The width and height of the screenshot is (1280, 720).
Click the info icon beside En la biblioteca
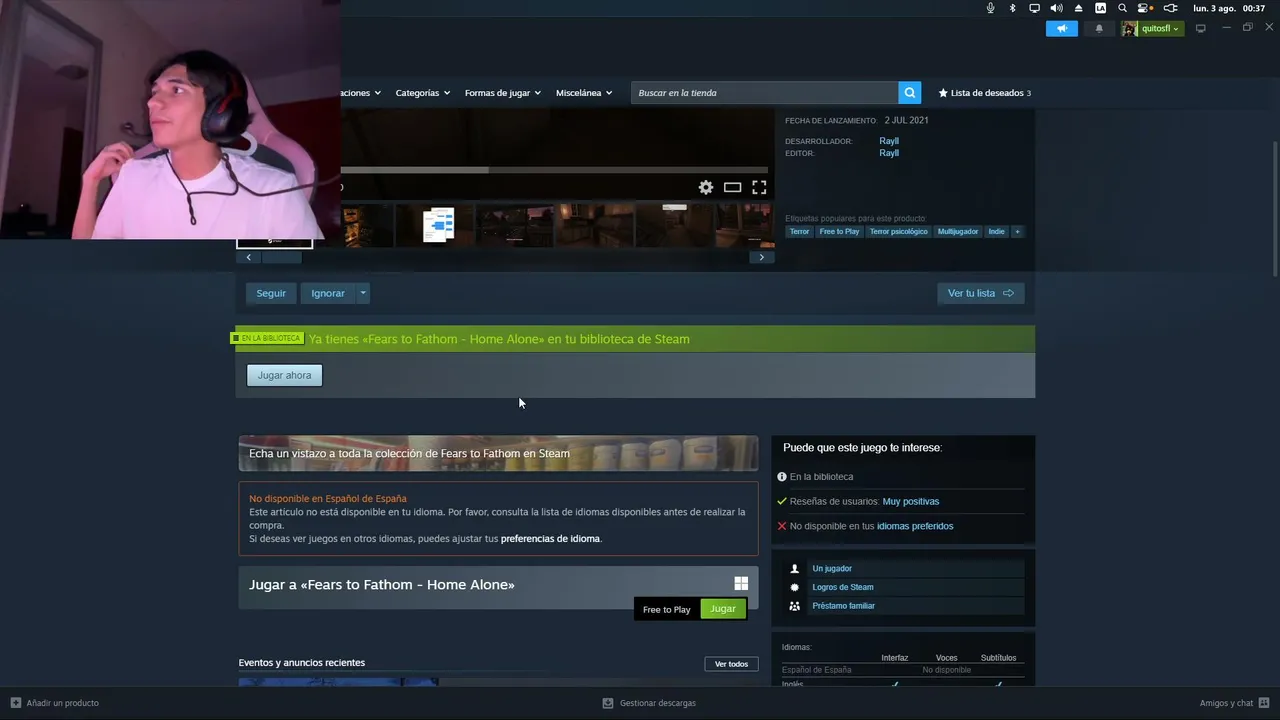(x=782, y=477)
